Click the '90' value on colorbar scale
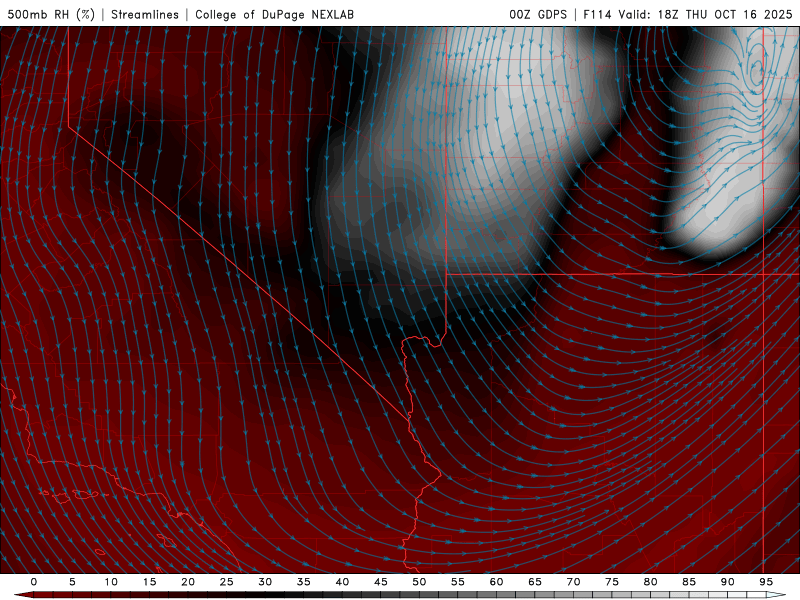Image resolution: width=800 pixels, height=600 pixels. pos(727,582)
